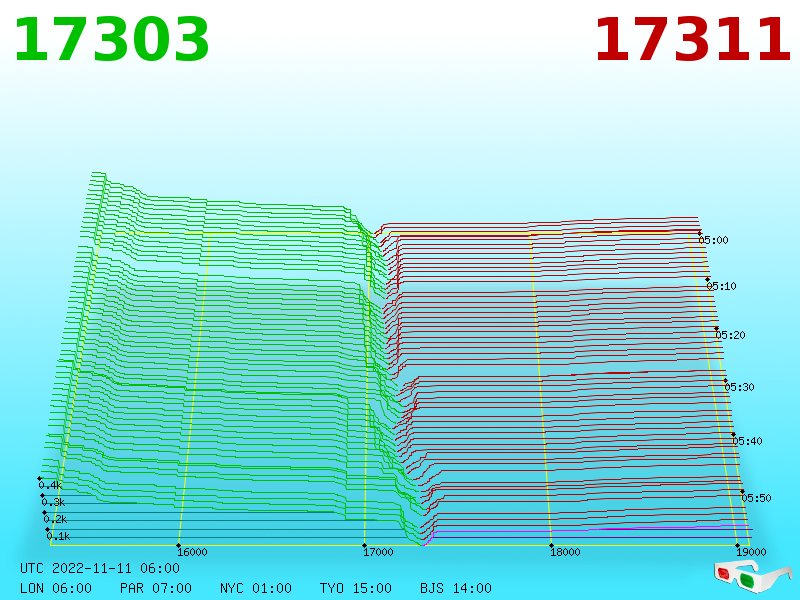Click the 18000 price axis label
Image resolution: width=800 pixels, height=600 pixels.
click(x=565, y=552)
